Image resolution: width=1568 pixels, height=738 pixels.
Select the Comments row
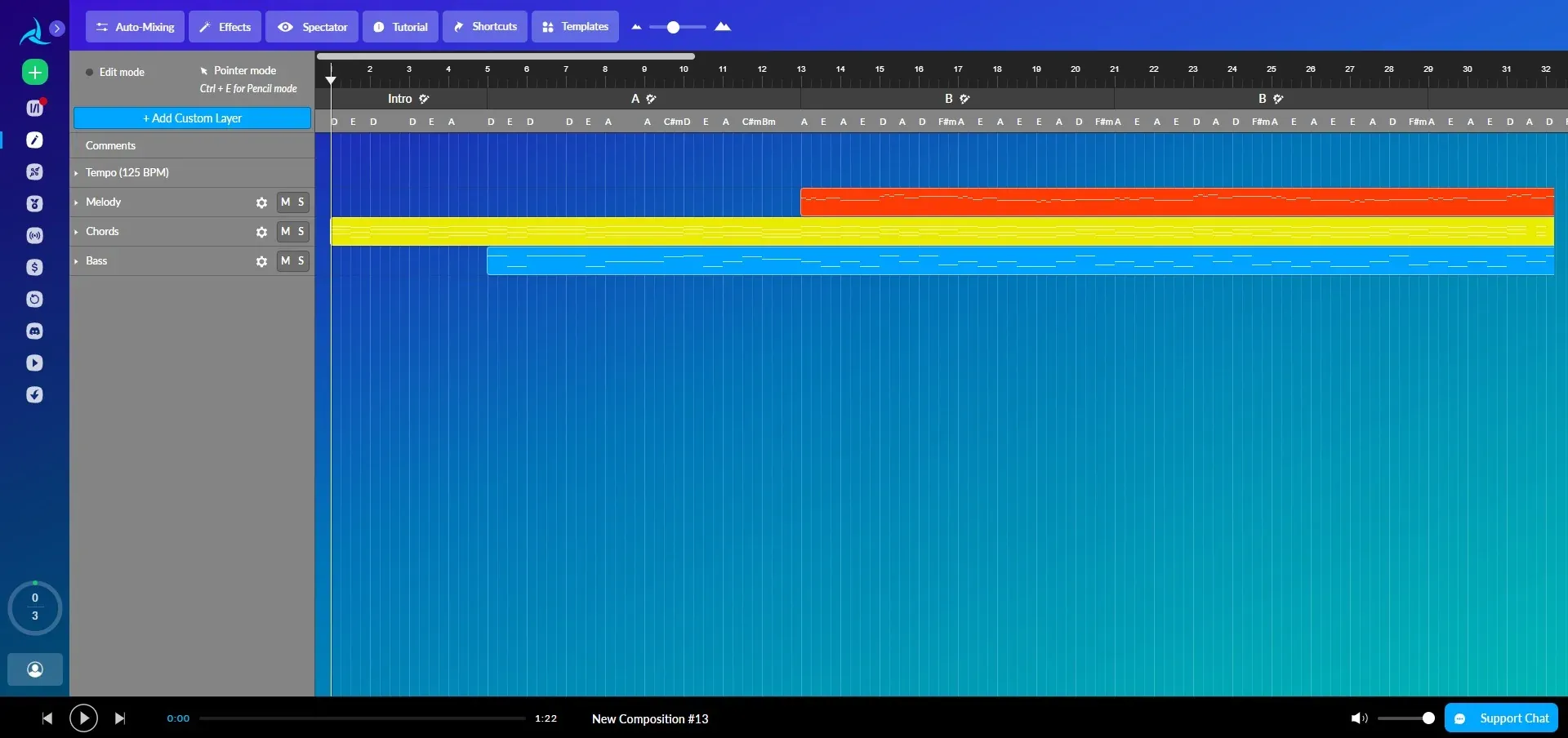[x=192, y=145]
